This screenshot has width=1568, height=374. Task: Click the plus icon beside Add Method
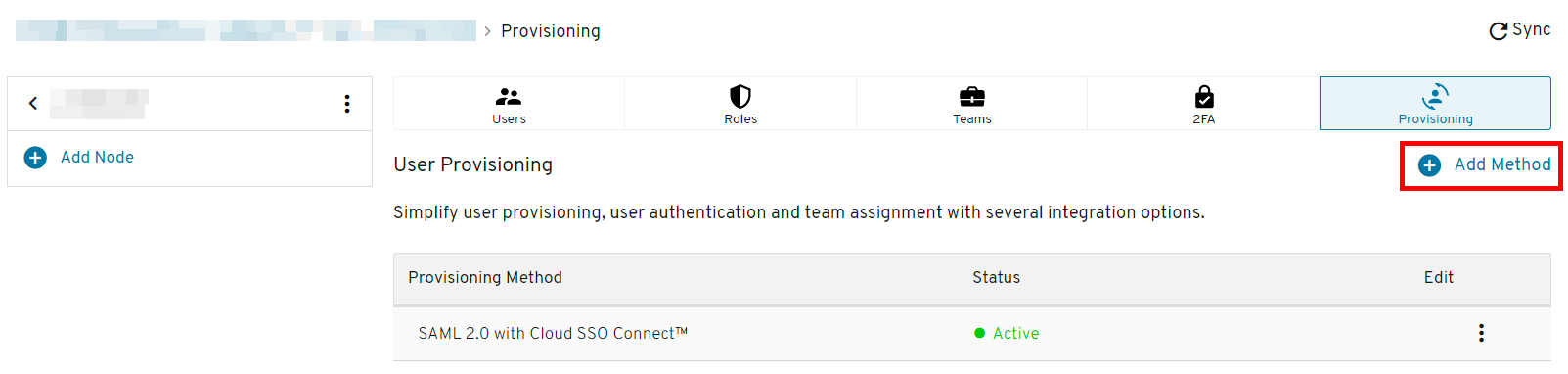tap(1429, 165)
